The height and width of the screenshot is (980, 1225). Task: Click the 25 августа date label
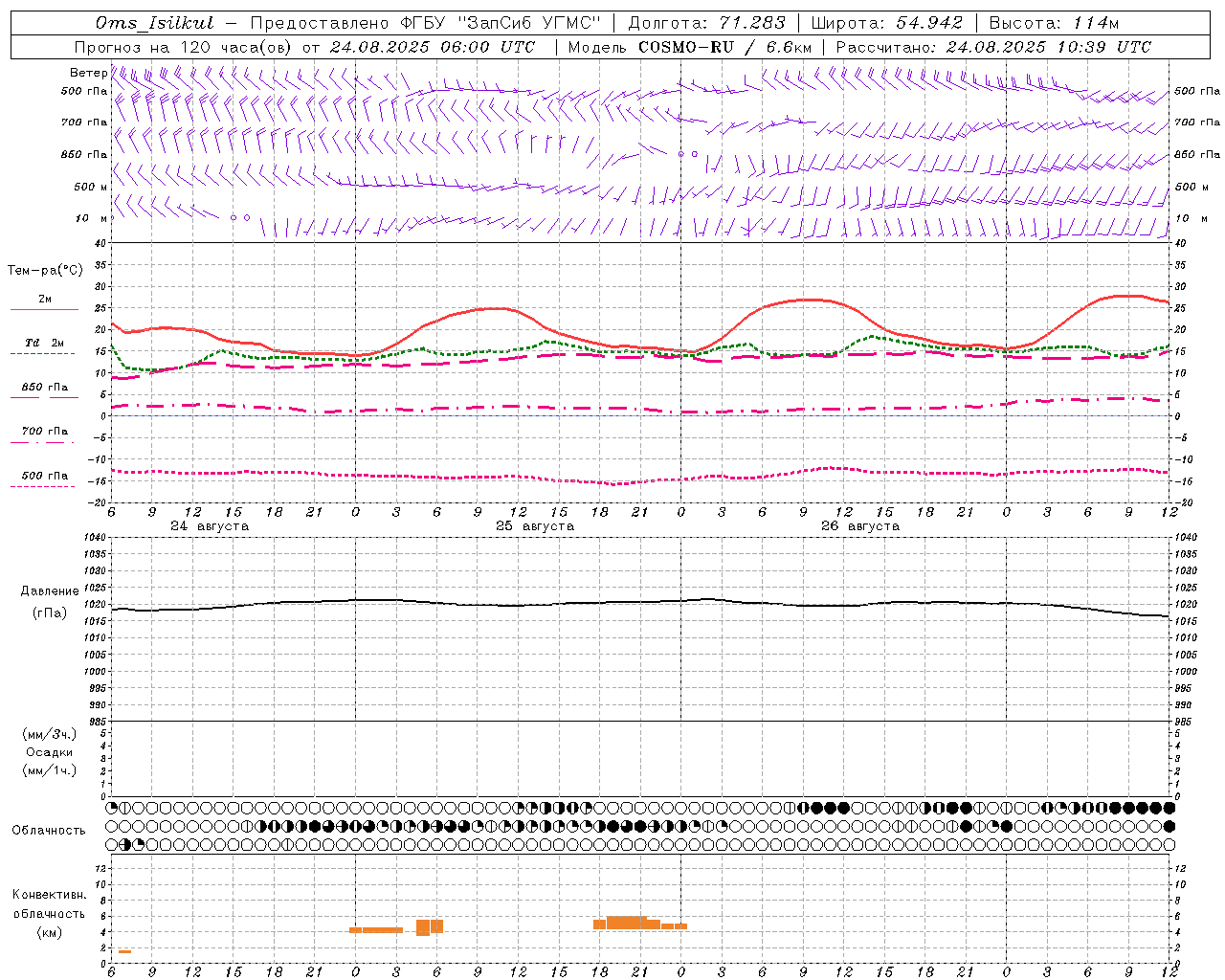click(535, 526)
